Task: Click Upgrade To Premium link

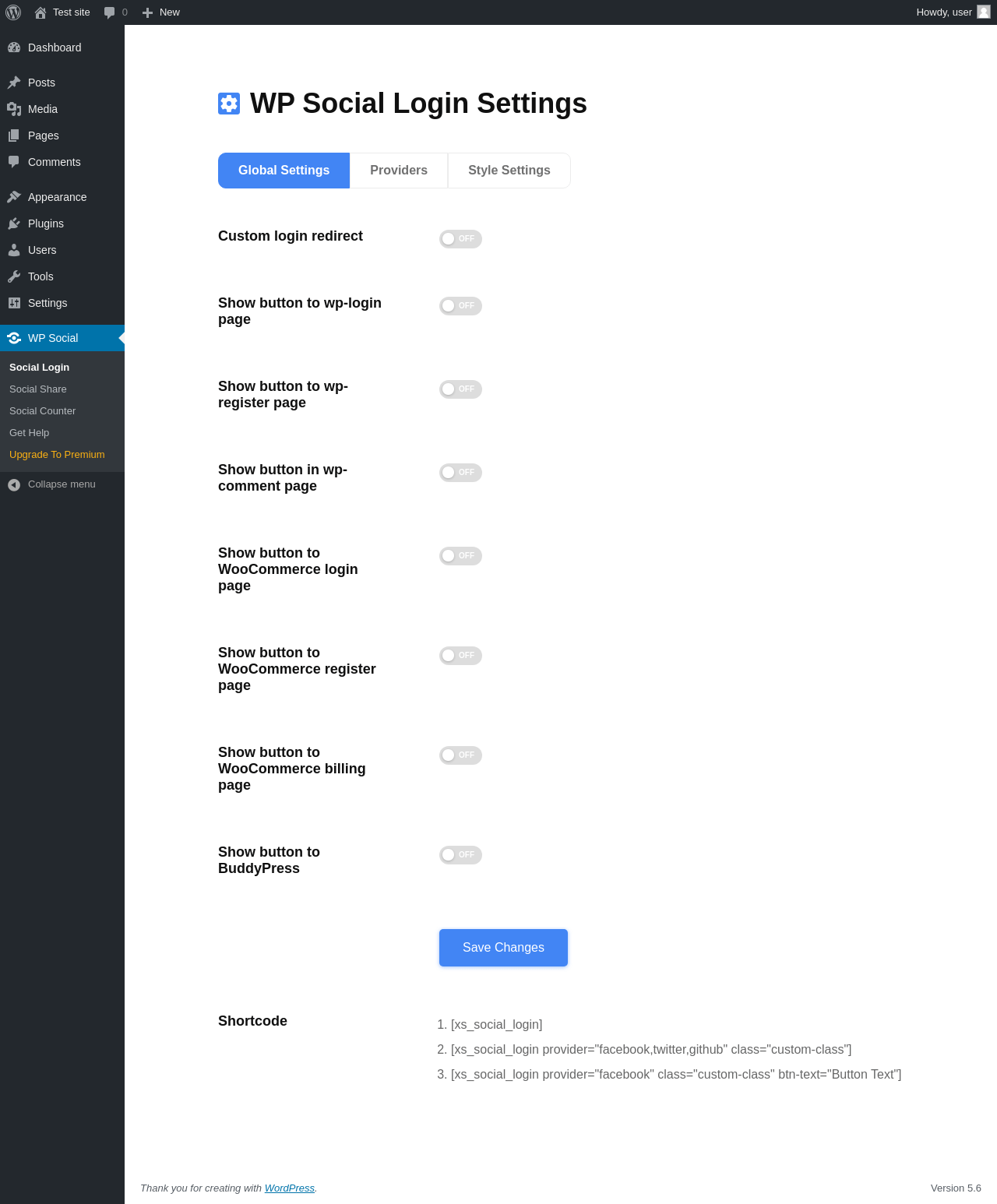Action: (57, 455)
